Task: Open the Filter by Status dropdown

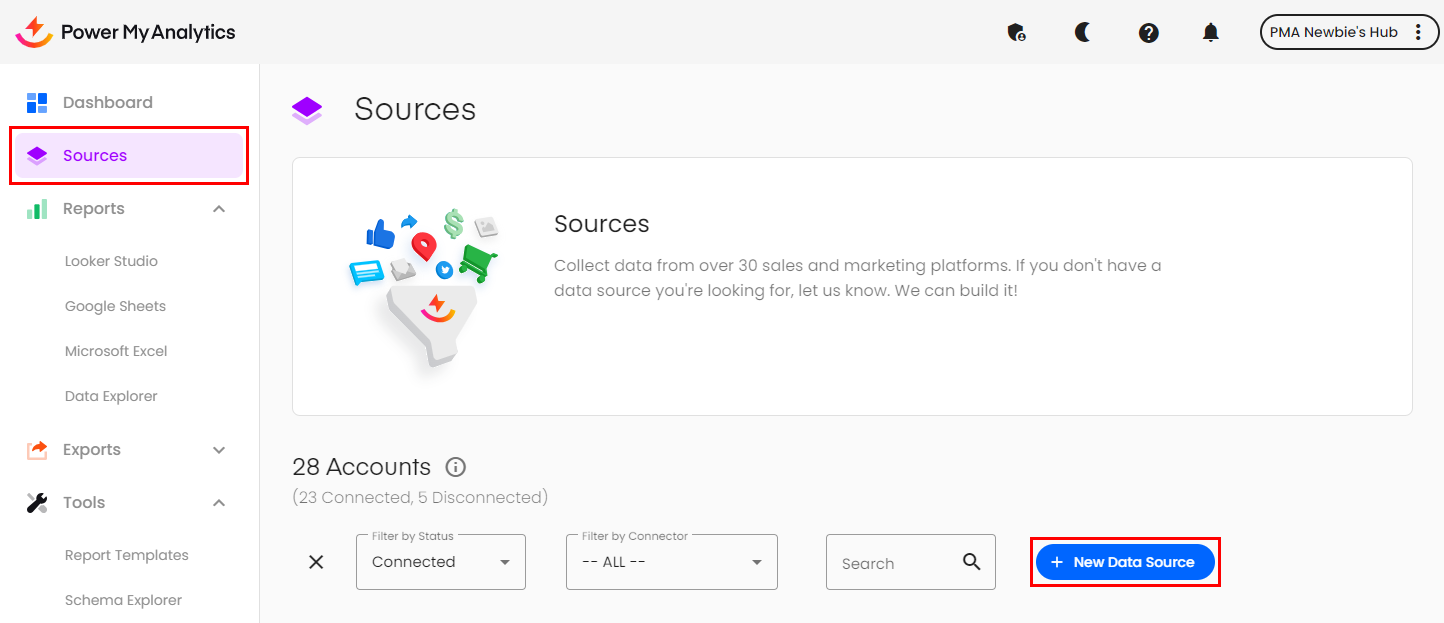Action: point(440,562)
